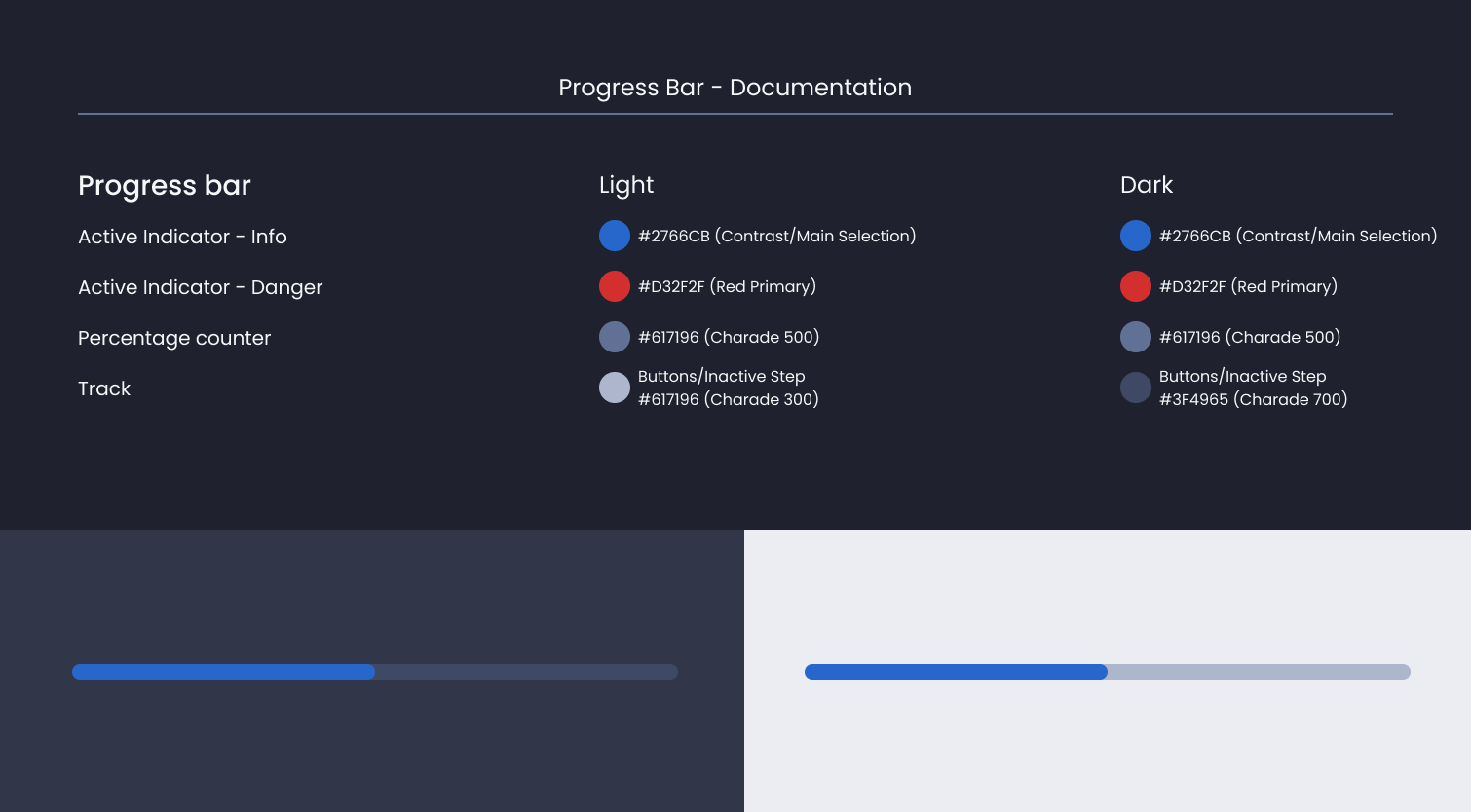Click the blue #2766CB swatch under Dark
Screen dimensions: 1471x812
click(1136, 236)
